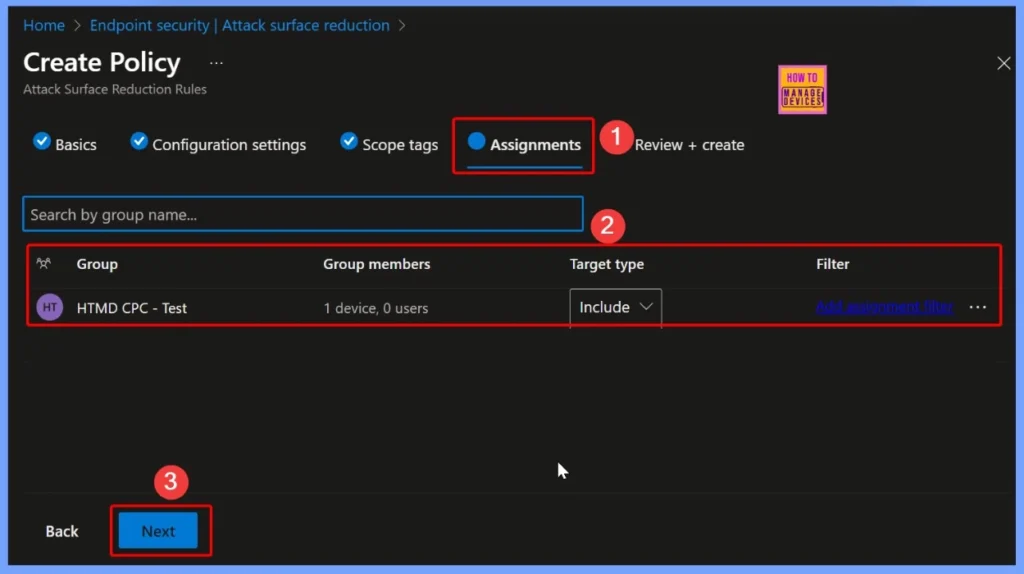Close the Create Policy pane
This screenshot has width=1024, height=574.
coord(1003,63)
